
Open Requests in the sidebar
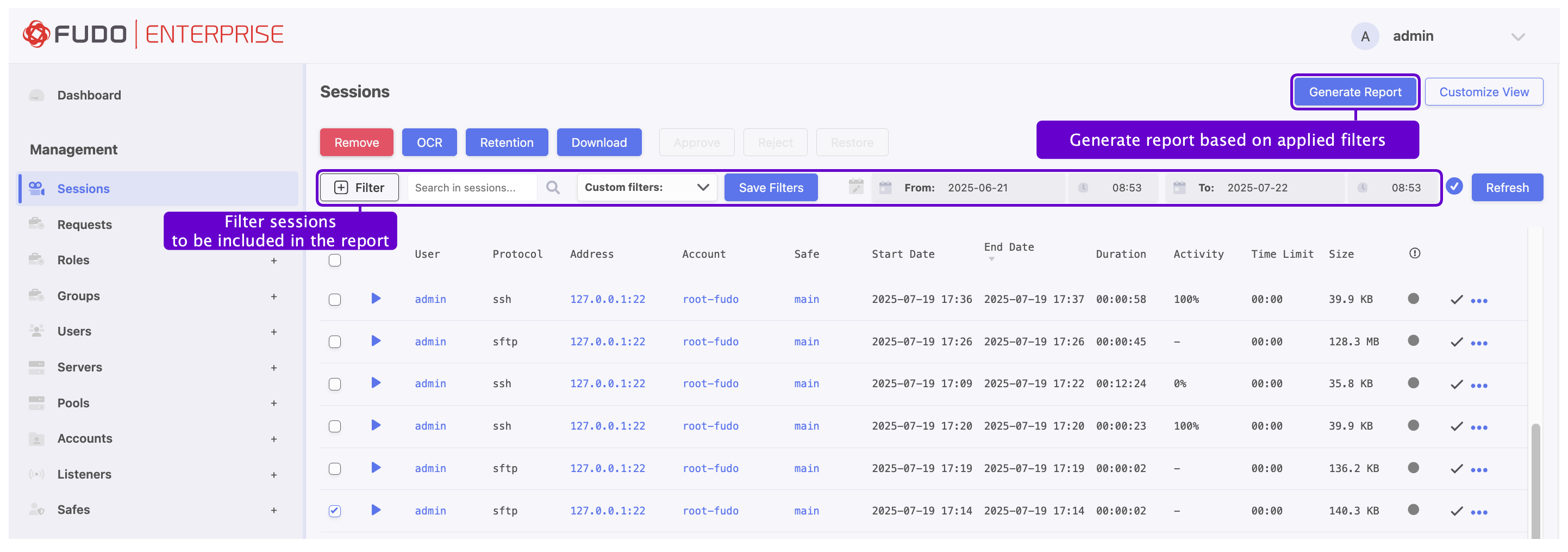[x=85, y=224]
